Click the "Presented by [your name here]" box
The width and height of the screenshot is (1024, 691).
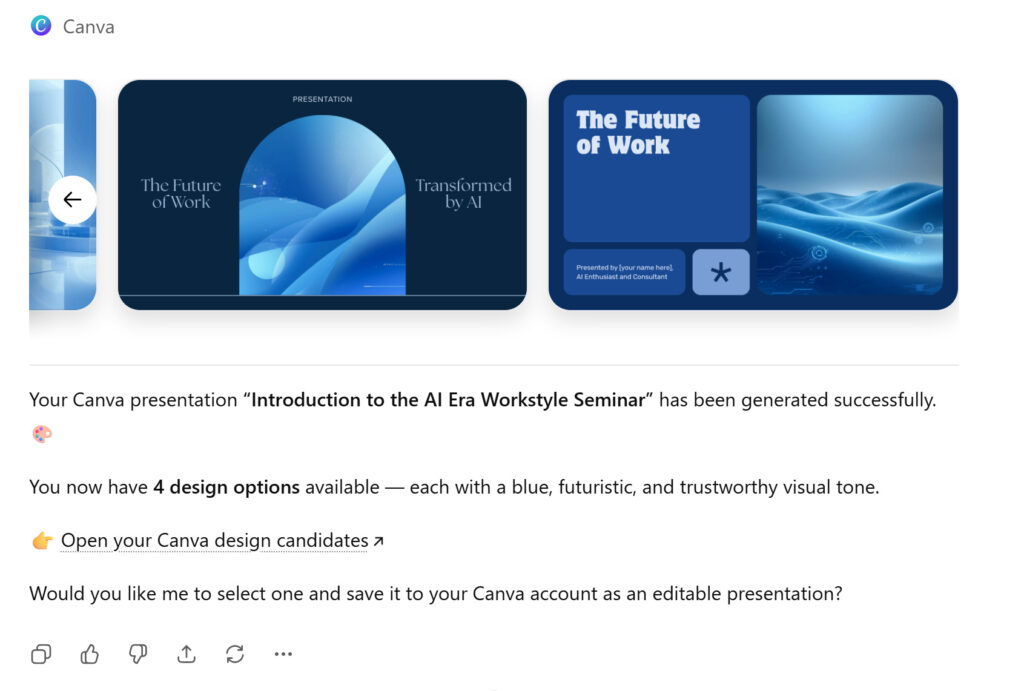pos(624,272)
